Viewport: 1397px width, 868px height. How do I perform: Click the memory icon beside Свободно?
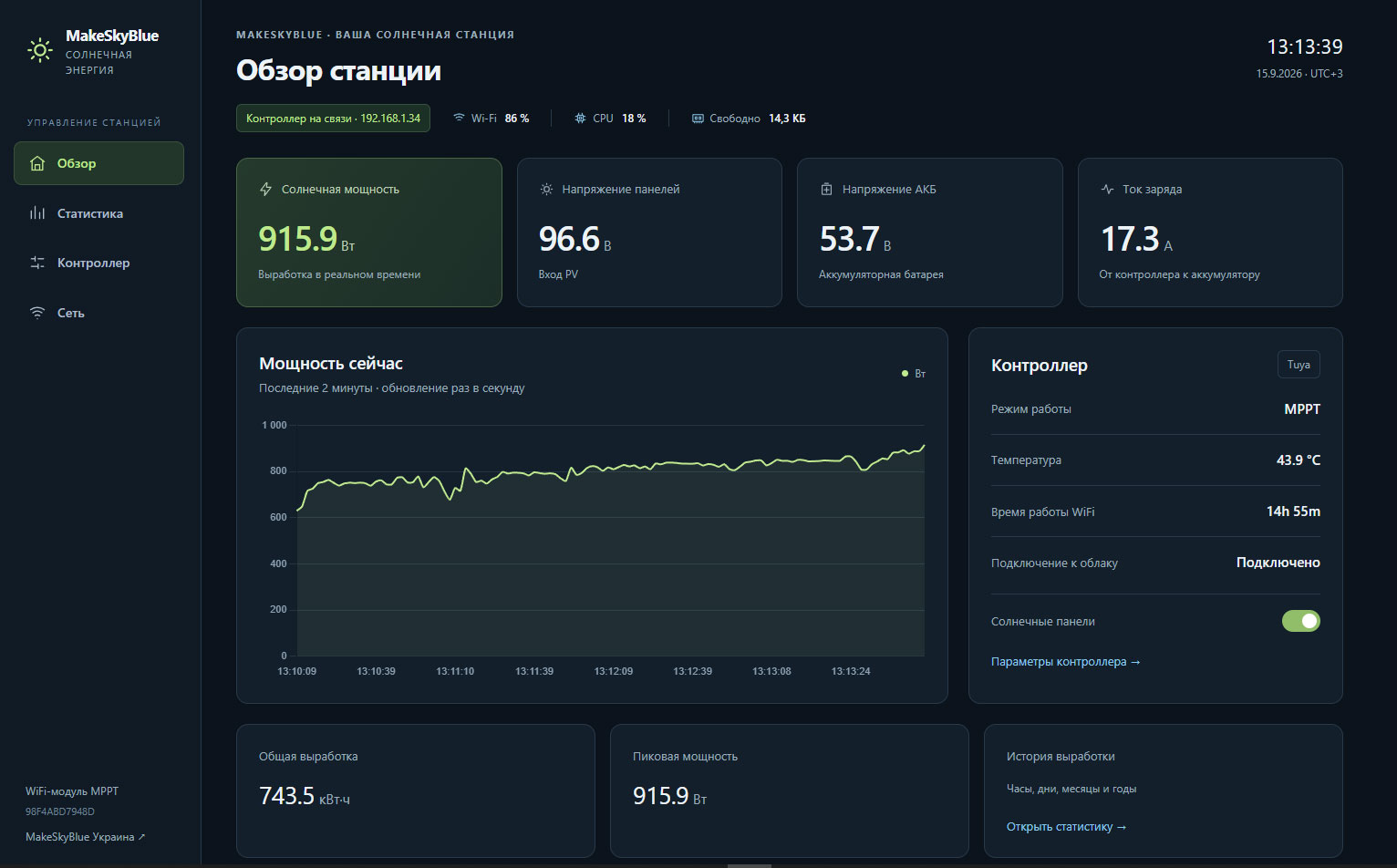[x=698, y=119]
